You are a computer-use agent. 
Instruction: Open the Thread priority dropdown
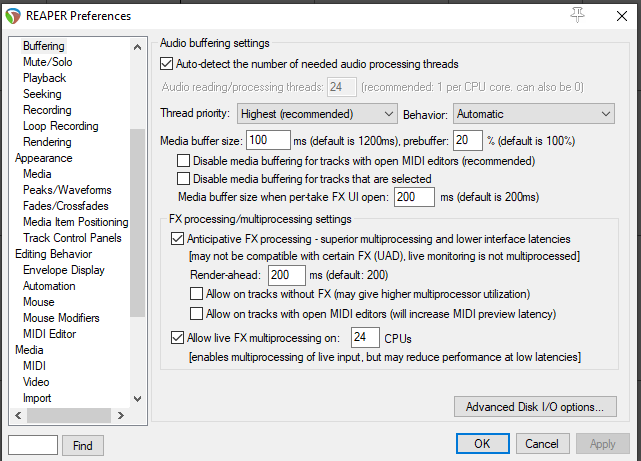point(317,114)
